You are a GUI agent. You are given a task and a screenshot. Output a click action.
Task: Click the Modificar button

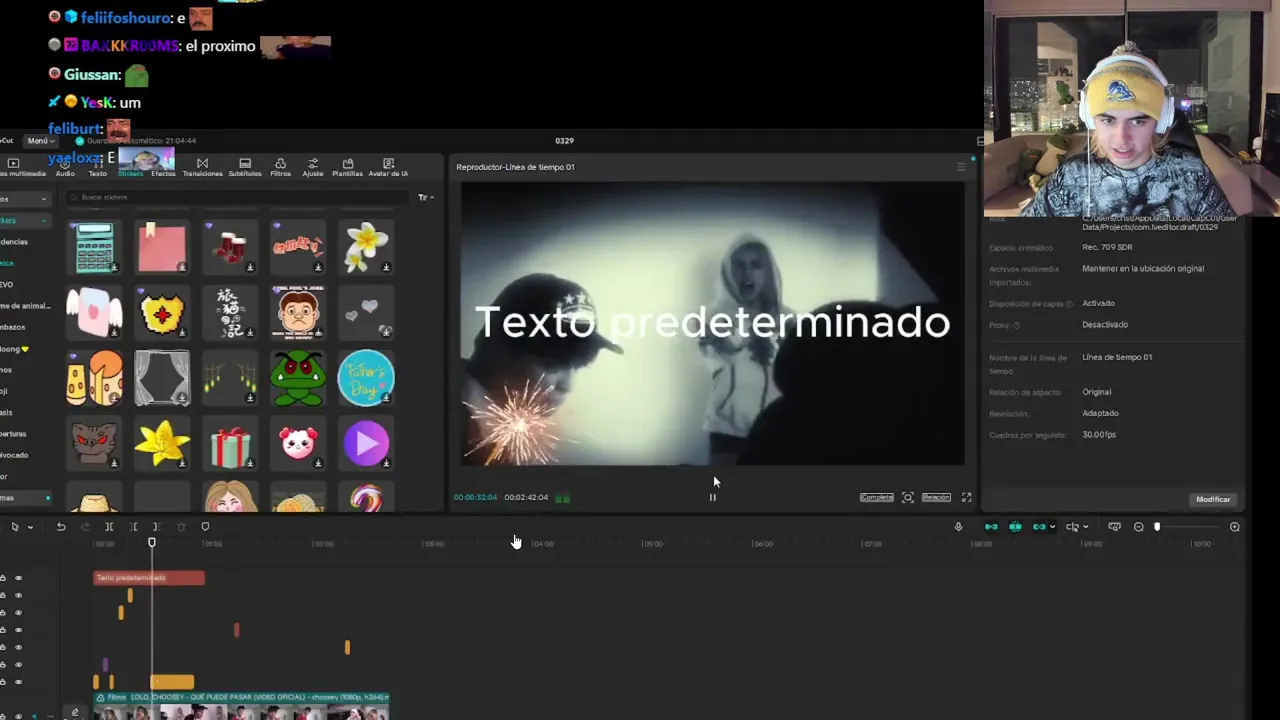click(1213, 499)
